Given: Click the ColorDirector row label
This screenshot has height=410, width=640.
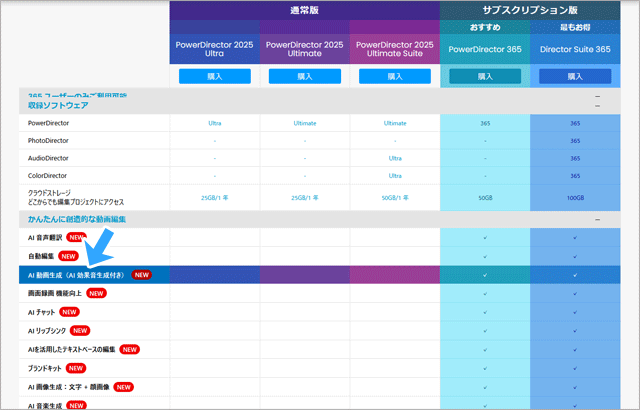Looking at the screenshot, I should point(47,176).
